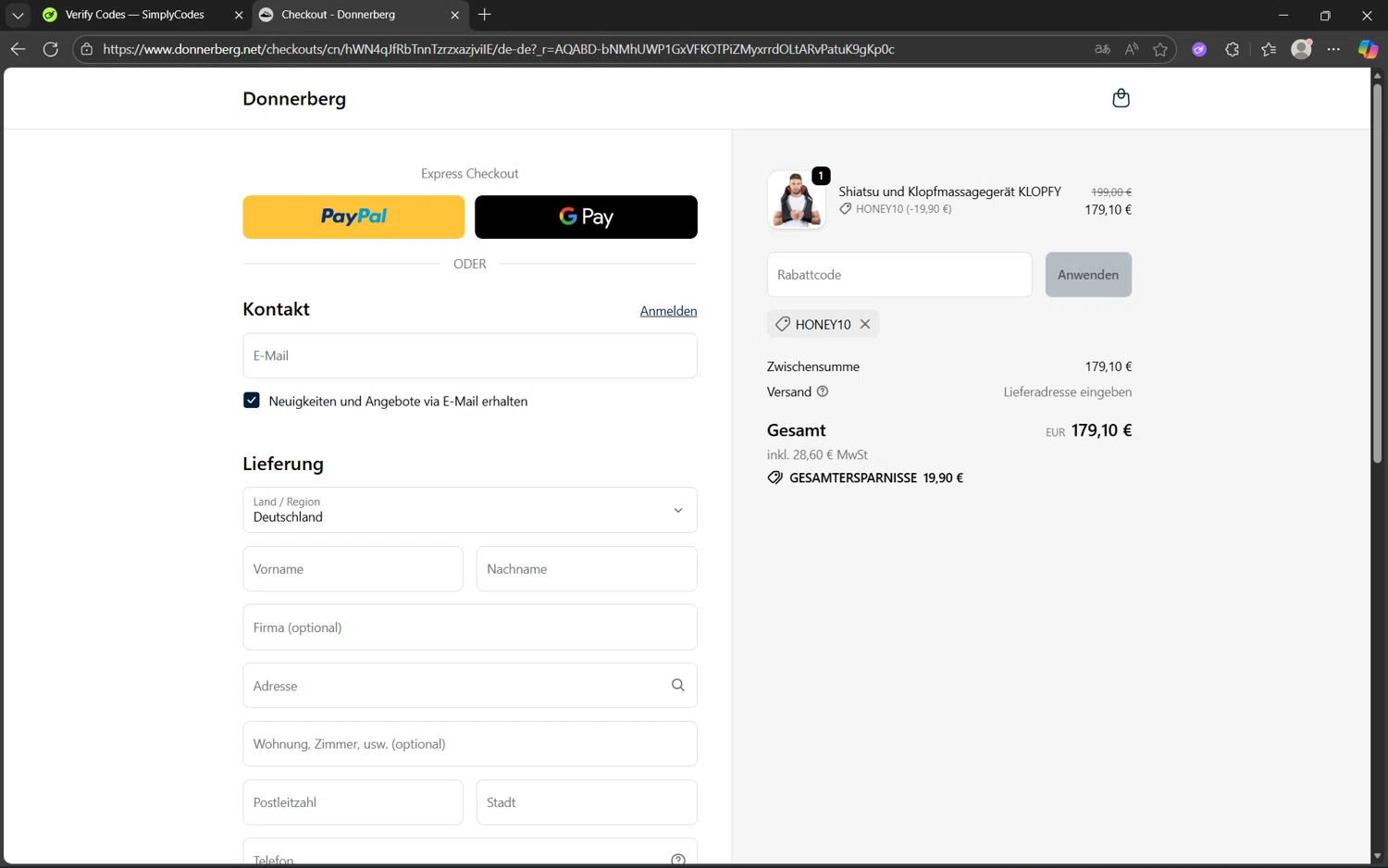Image resolution: width=1388 pixels, height=868 pixels.
Task: Click the browser back arrow
Action: click(18, 49)
